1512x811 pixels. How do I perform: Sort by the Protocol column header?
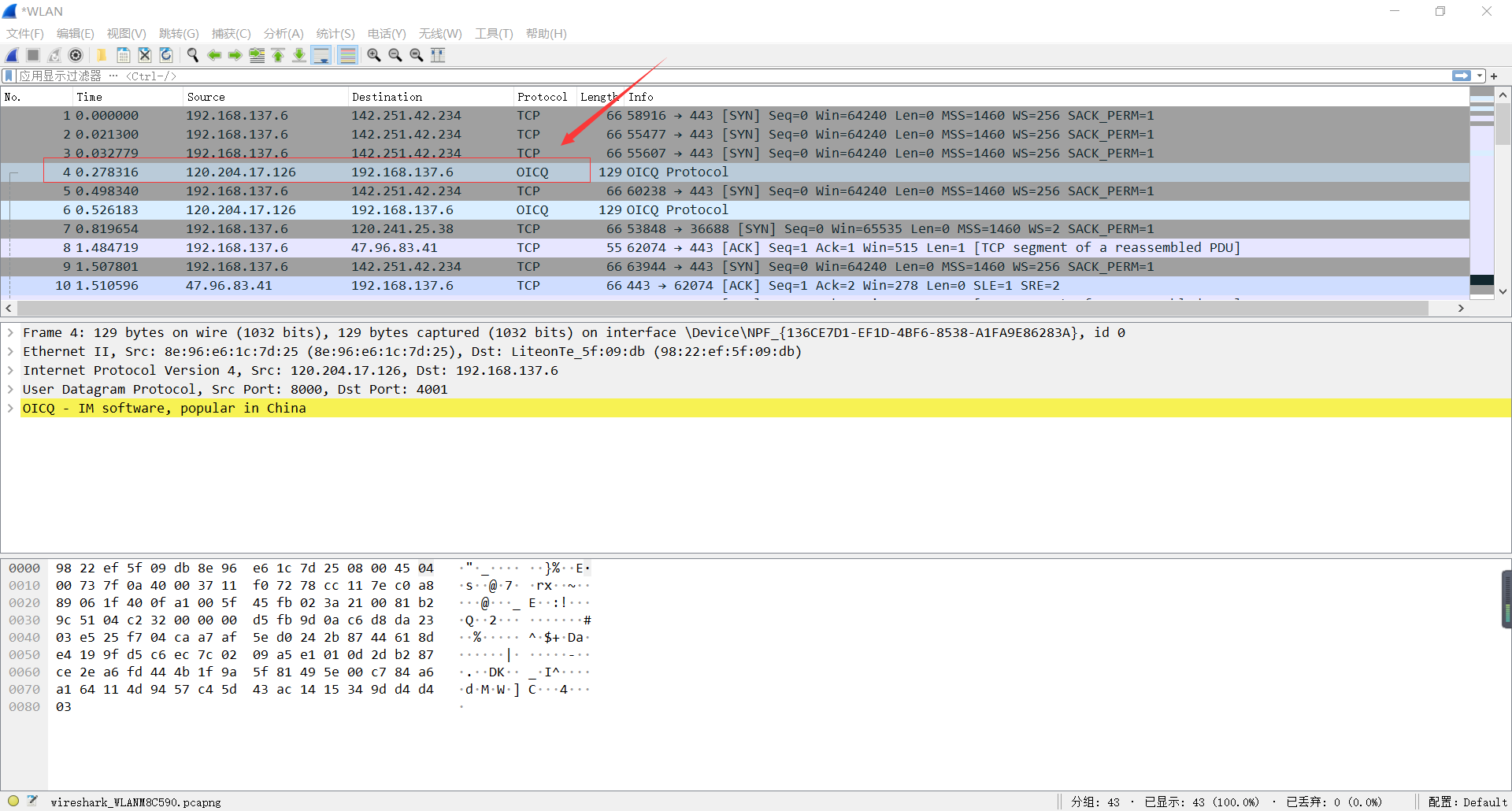(x=544, y=97)
